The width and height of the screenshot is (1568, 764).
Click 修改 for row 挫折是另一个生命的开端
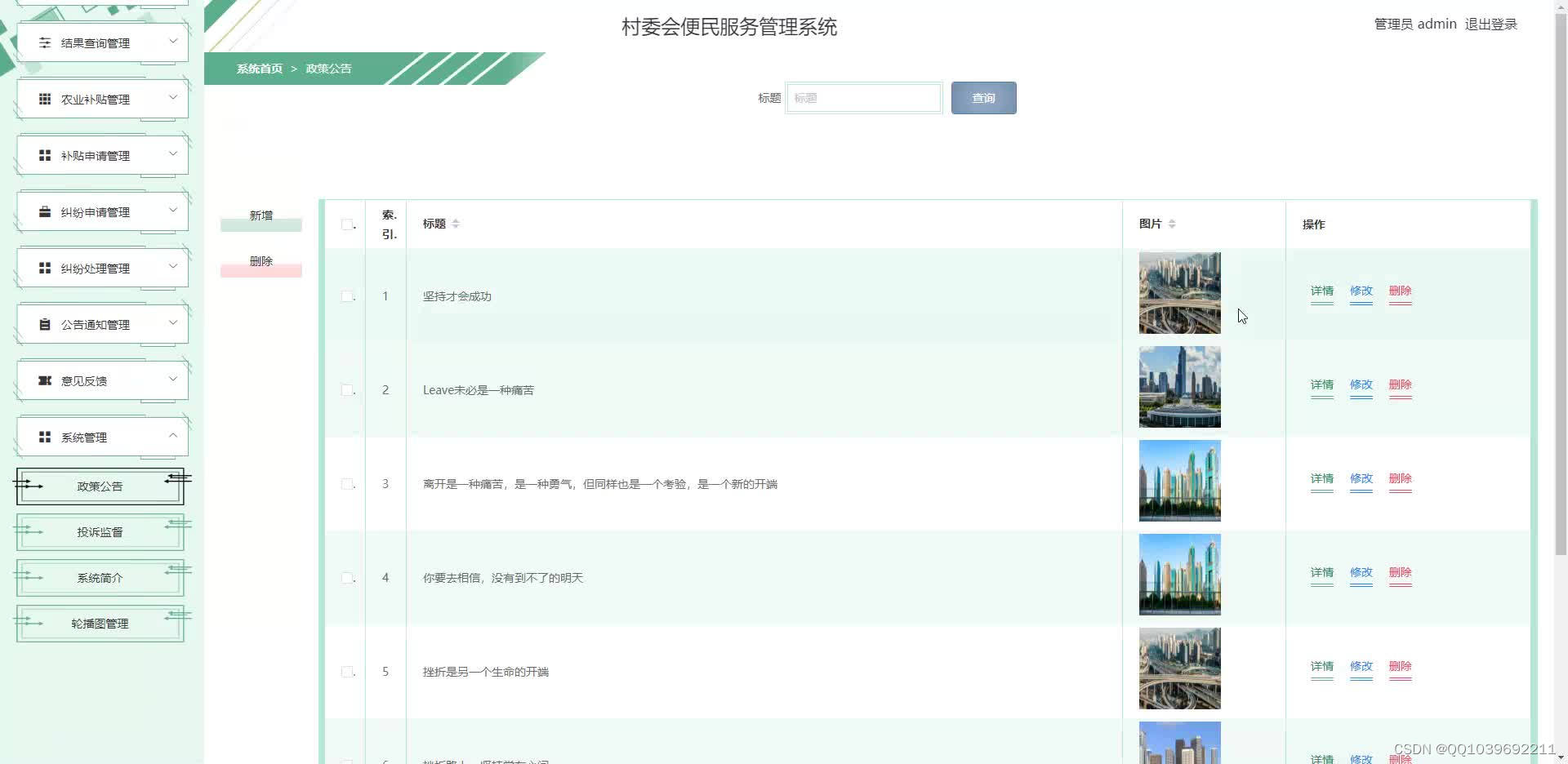point(1361,667)
